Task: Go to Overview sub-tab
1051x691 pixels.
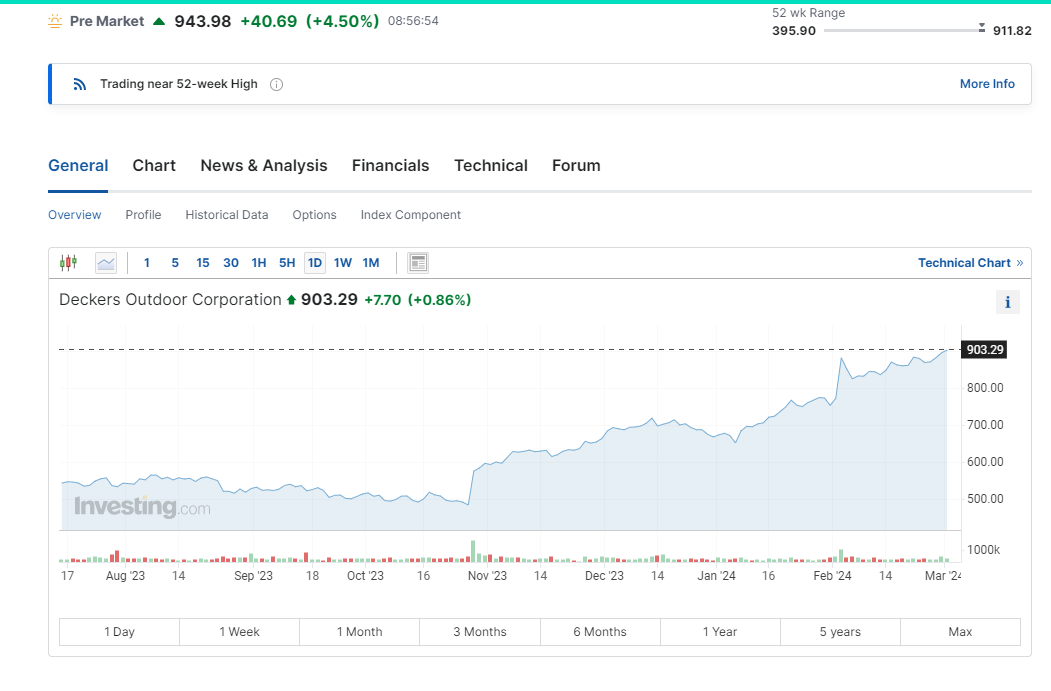Action: pyautogui.click(x=74, y=215)
